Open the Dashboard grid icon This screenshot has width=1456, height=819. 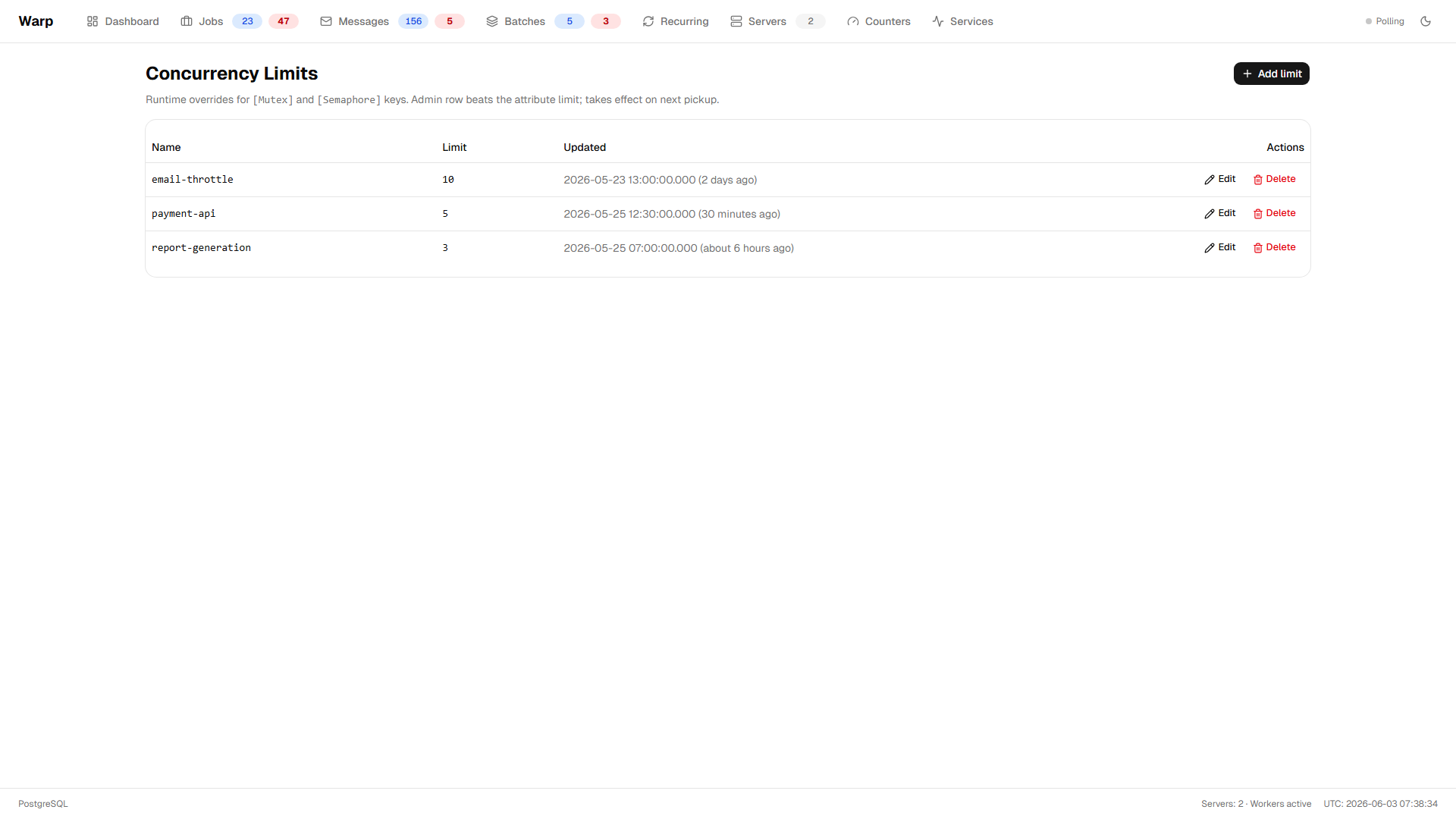pos(93,21)
